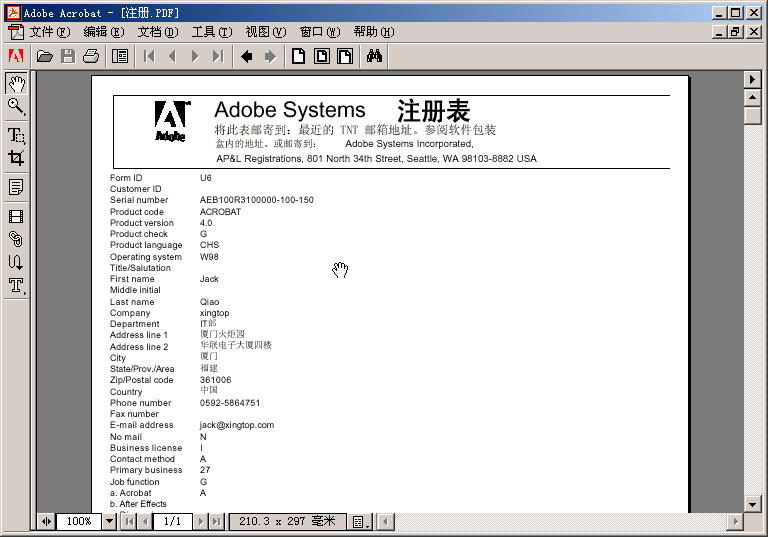Click vertical scrollbar up arrow
Image resolution: width=768 pixels, height=537 pixels.
tap(752, 98)
